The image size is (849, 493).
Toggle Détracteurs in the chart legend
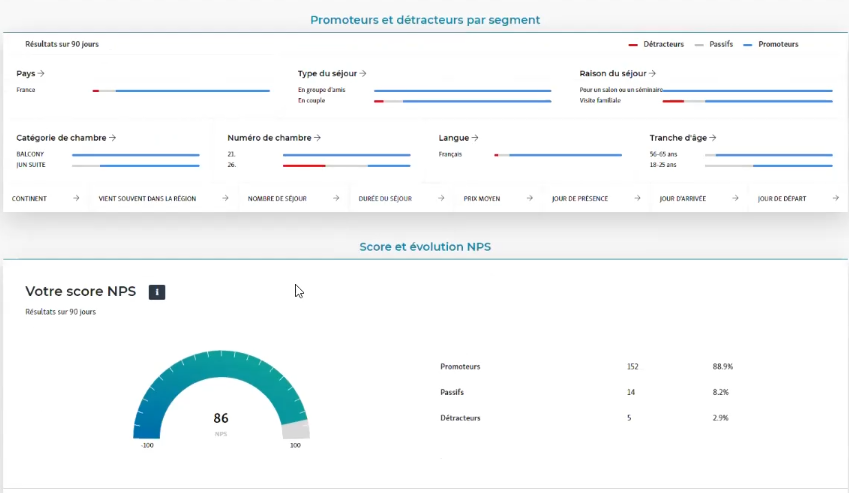click(656, 44)
